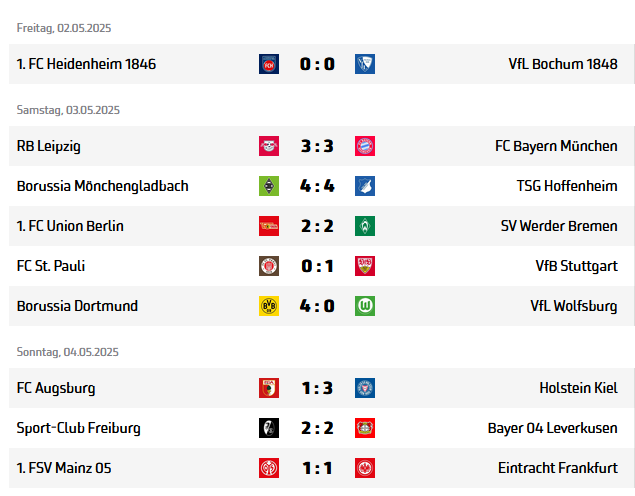Select the 1. FC Union Berlin name
The height and width of the screenshot is (496, 635).
pos(70,226)
